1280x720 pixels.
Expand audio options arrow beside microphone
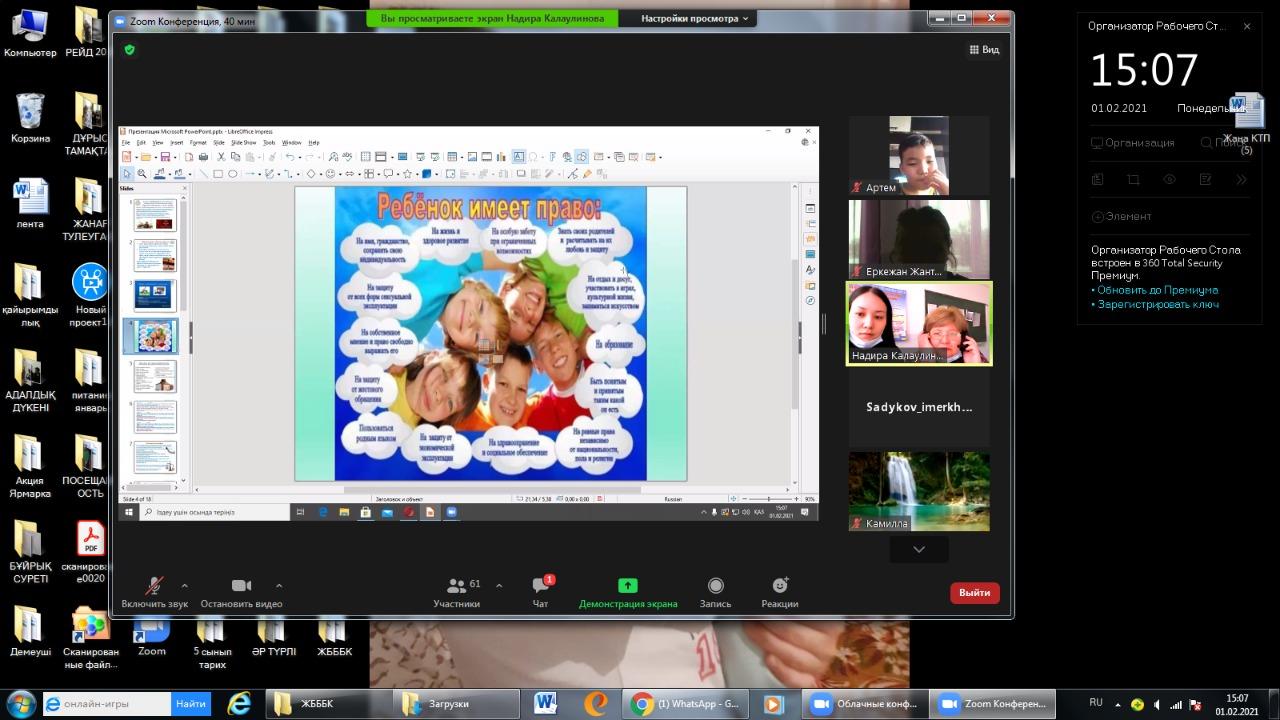tap(185, 586)
